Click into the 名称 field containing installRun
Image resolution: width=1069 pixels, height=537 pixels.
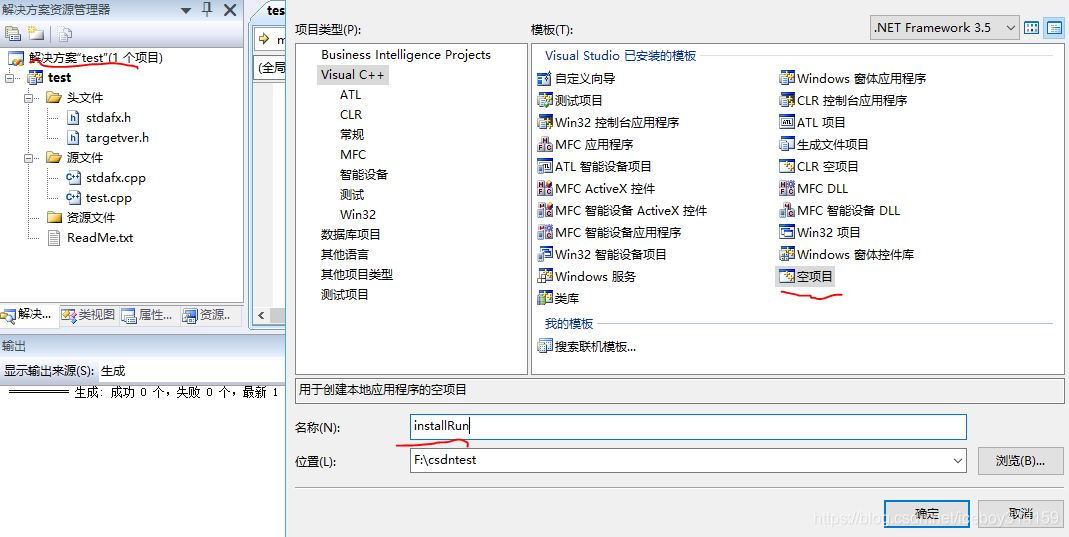coord(688,427)
